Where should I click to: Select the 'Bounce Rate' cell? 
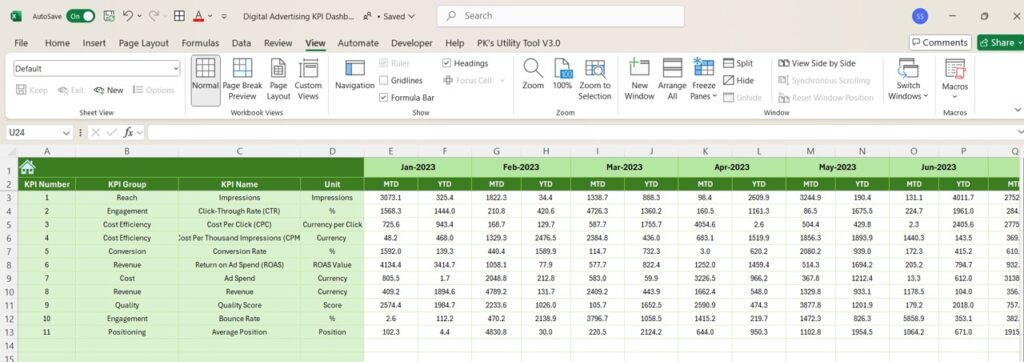[240, 318]
